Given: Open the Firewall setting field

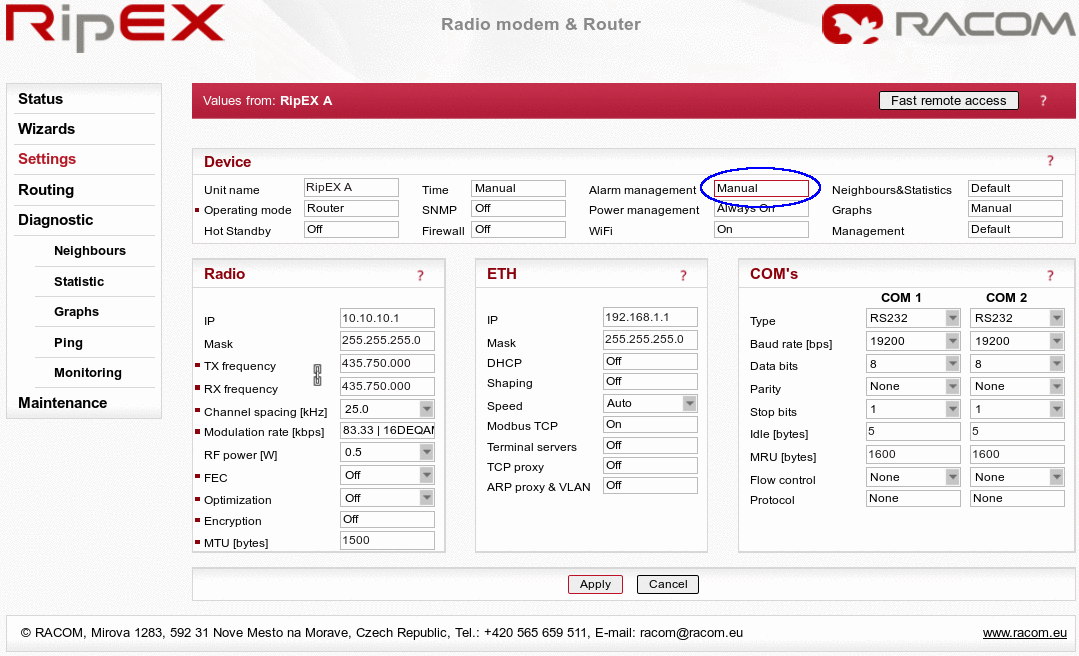Looking at the screenshot, I should click(x=519, y=229).
